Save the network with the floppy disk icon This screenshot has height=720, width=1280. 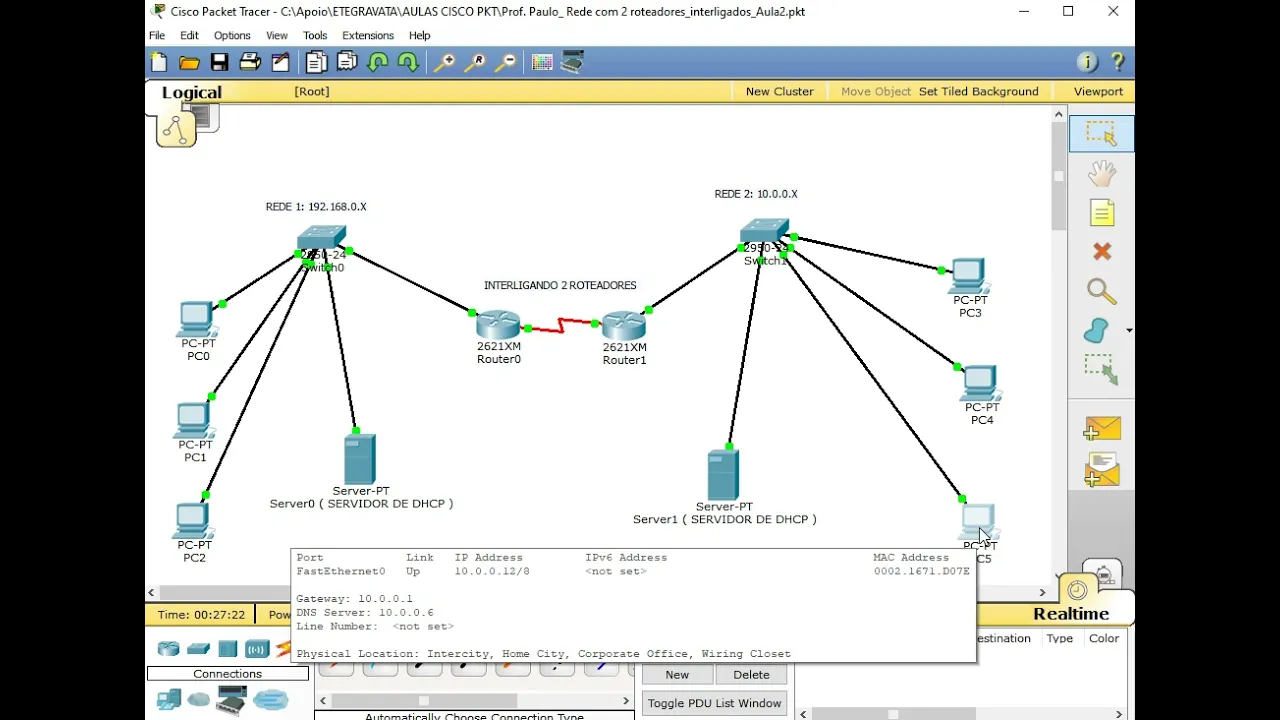pos(219,63)
